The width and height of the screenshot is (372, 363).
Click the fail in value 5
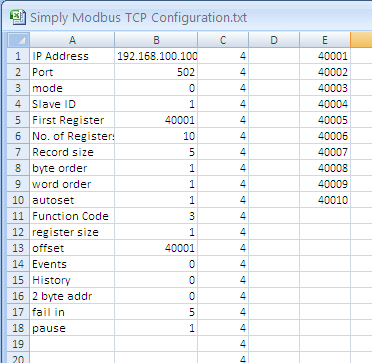(x=156, y=312)
